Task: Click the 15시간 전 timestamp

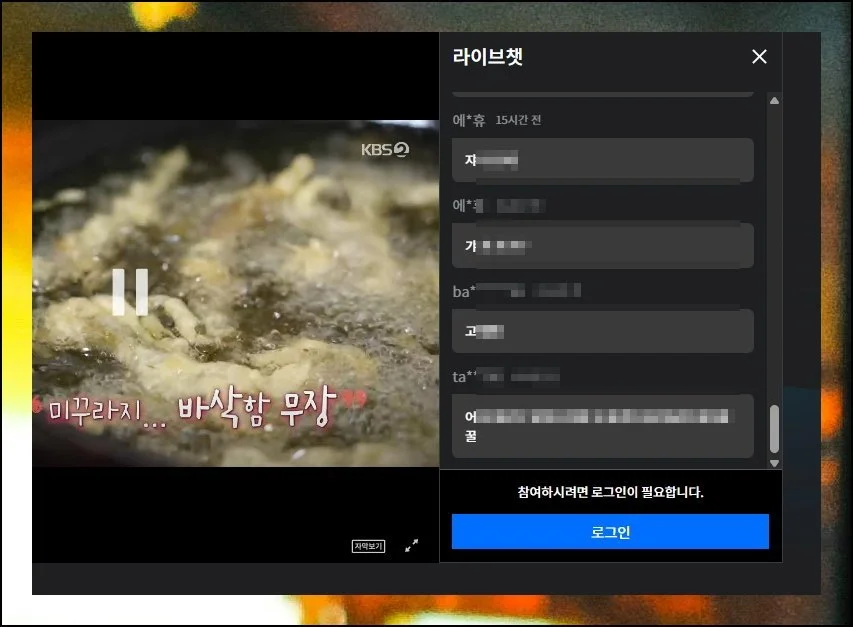Action: 519,120
